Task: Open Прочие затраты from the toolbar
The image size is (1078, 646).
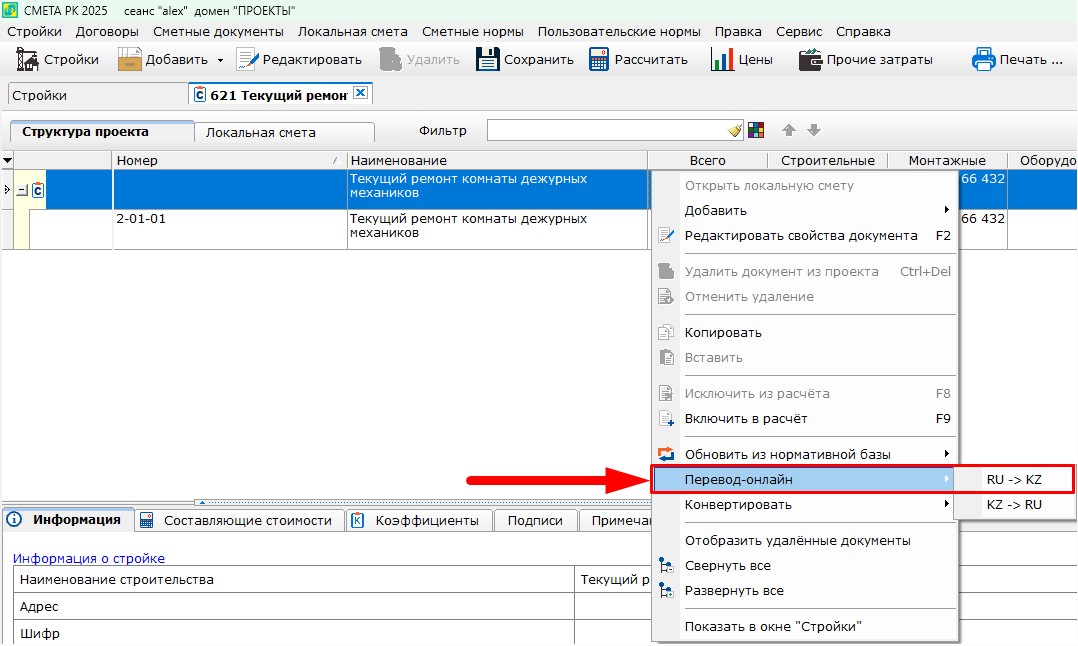Action: [x=810, y=60]
